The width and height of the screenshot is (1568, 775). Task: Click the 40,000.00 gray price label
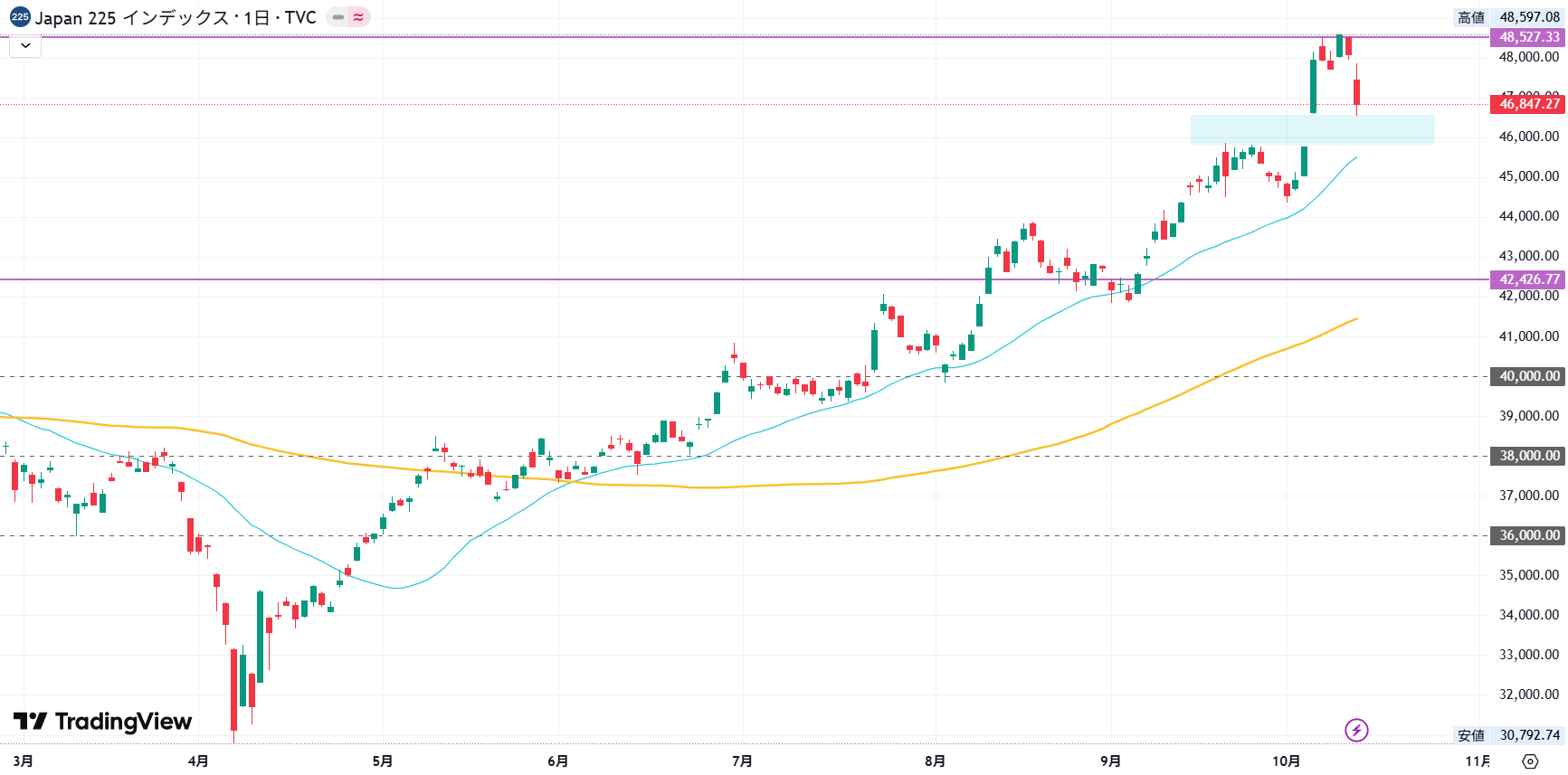click(x=1527, y=376)
